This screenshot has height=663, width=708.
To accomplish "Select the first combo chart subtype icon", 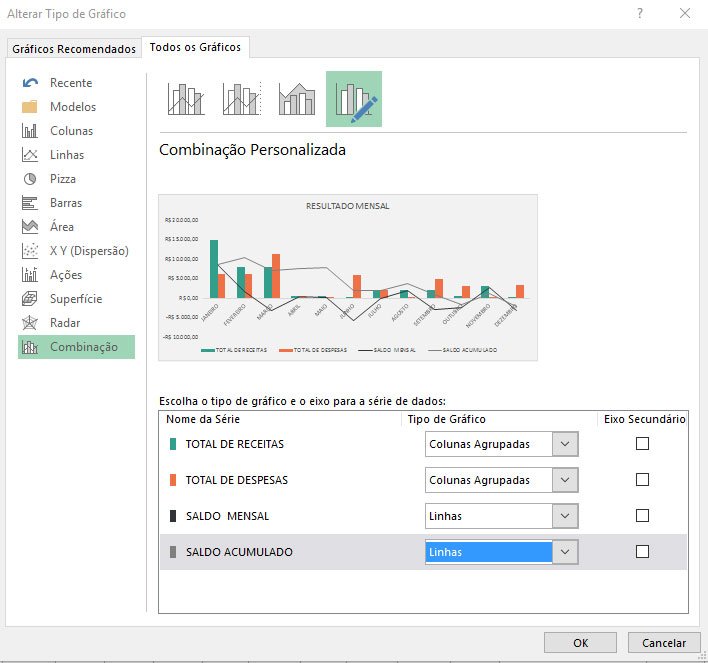I will coord(187,99).
